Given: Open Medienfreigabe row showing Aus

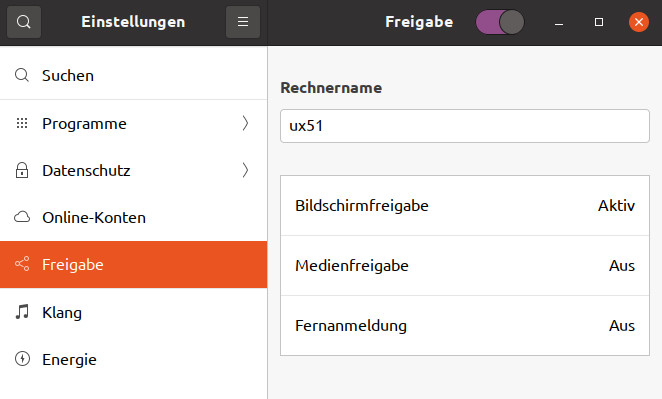Looking at the screenshot, I should [465, 266].
